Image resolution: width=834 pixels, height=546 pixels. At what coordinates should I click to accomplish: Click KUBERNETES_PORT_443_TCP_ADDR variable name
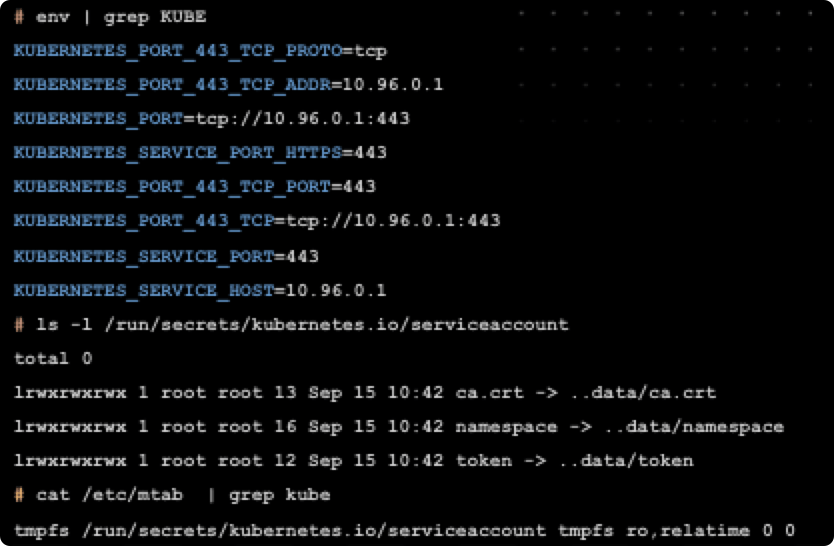click(172, 84)
